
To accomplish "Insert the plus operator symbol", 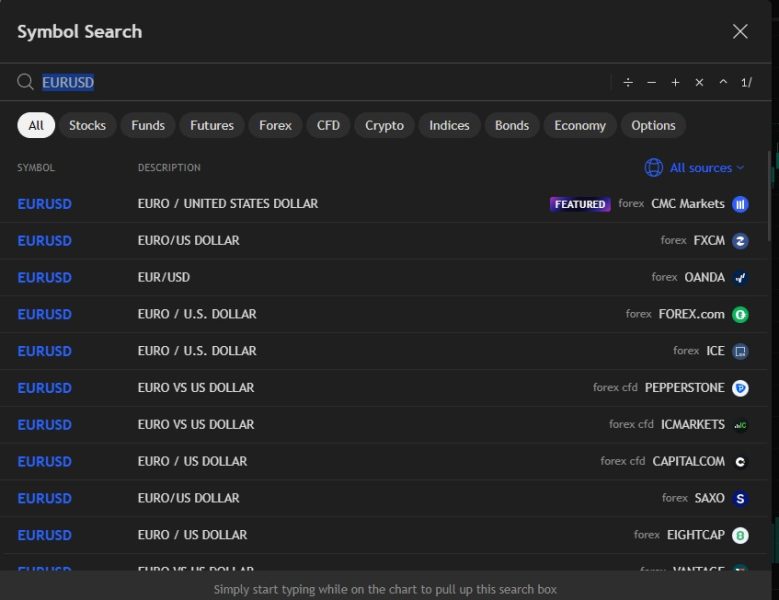I will coord(675,82).
